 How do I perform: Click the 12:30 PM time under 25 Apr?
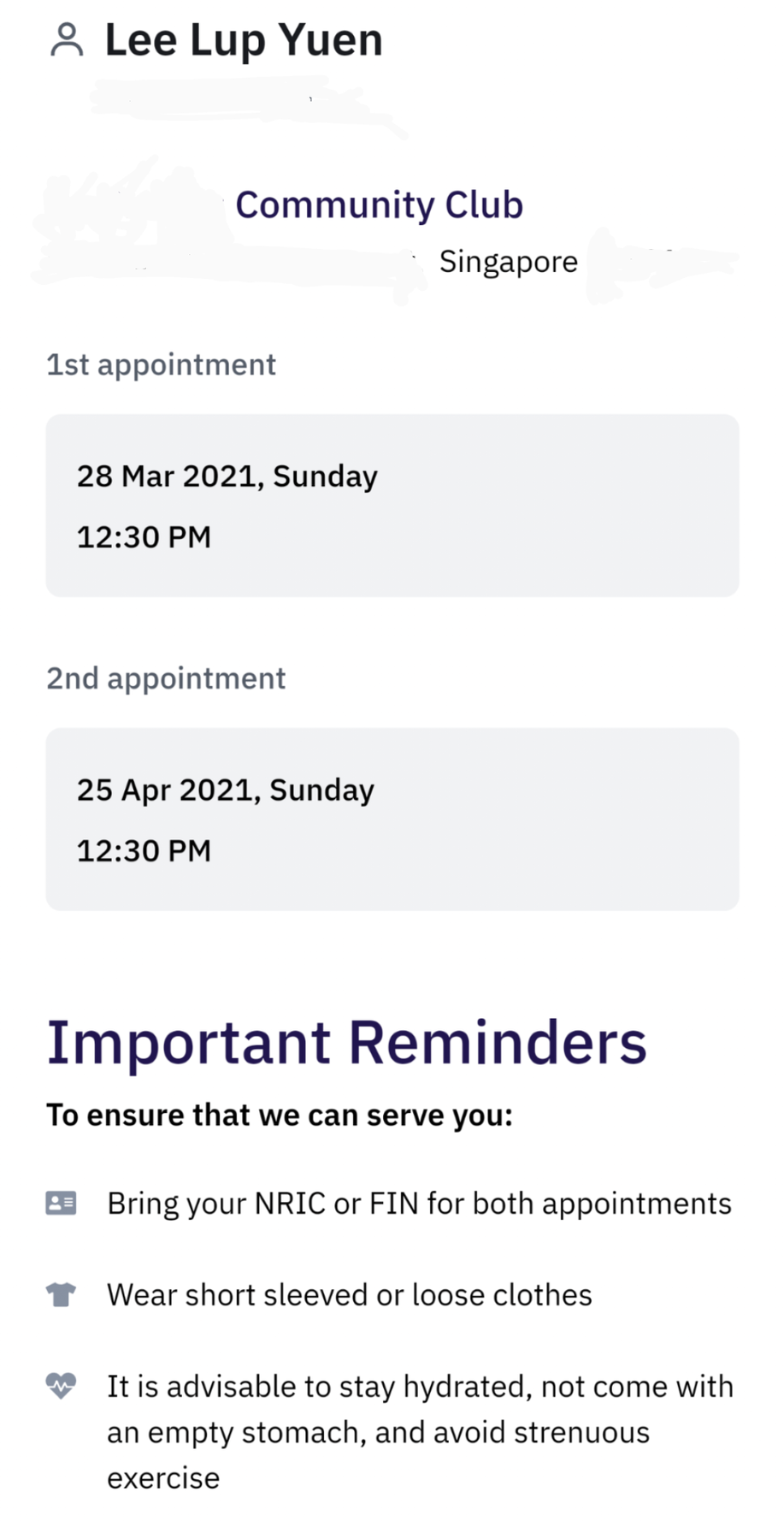point(144,851)
